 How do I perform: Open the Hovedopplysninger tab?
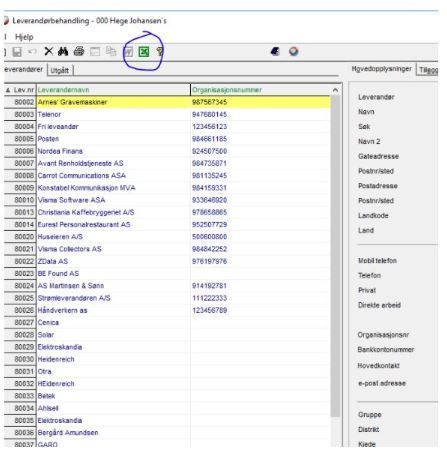tap(381, 69)
